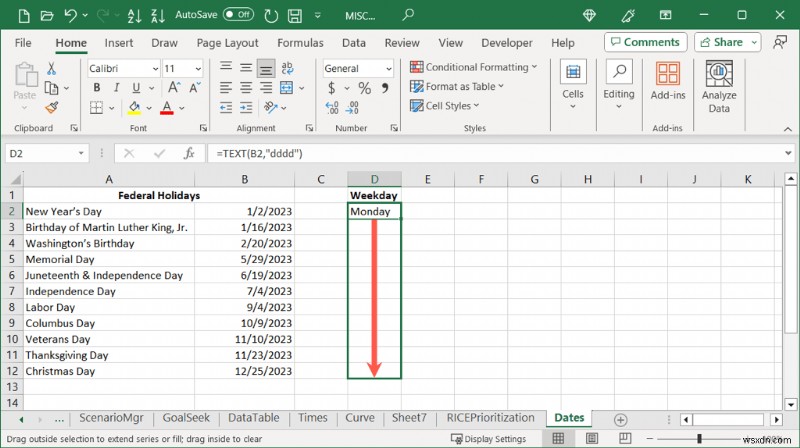Viewport: 800px width, 448px height.
Task: Click Decrease Decimal icon
Action: [x=352, y=108]
